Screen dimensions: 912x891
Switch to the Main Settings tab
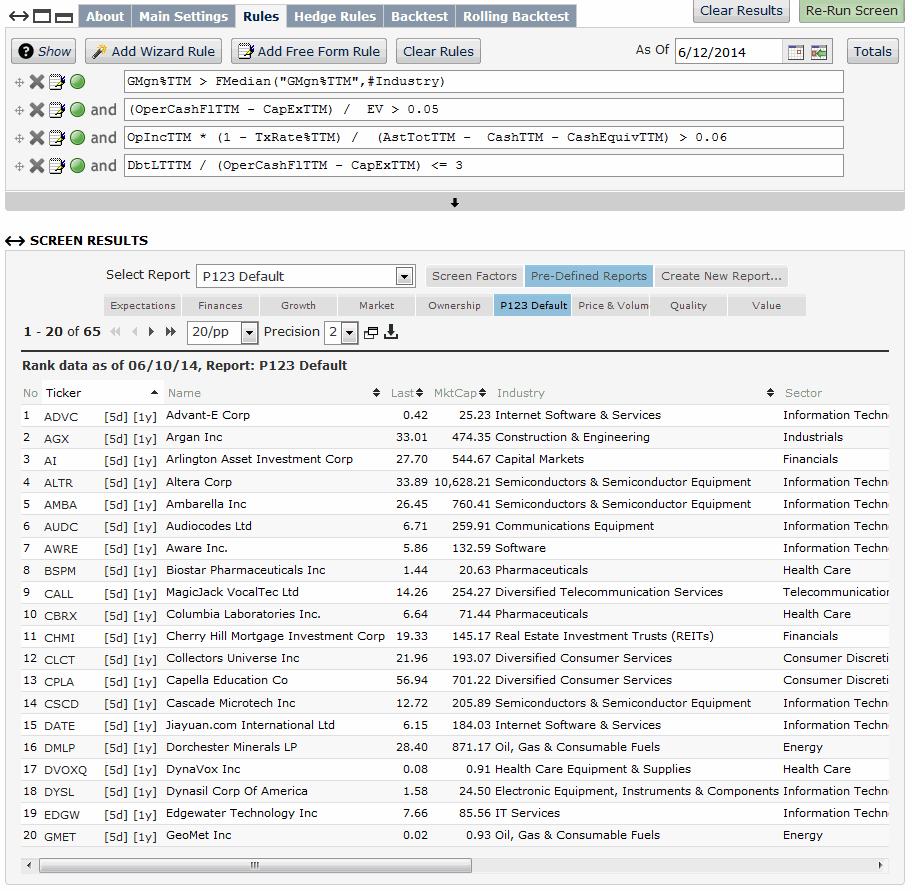tap(183, 16)
